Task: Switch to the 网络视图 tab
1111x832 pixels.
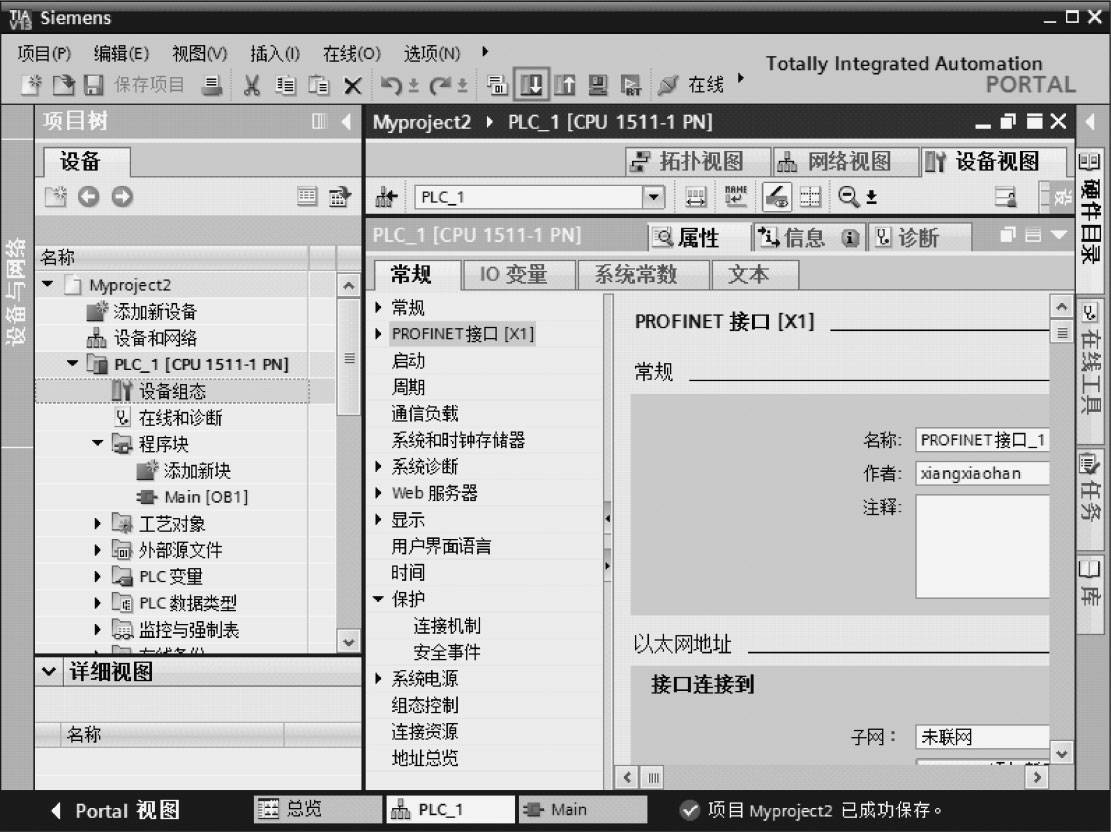Action: (845, 162)
